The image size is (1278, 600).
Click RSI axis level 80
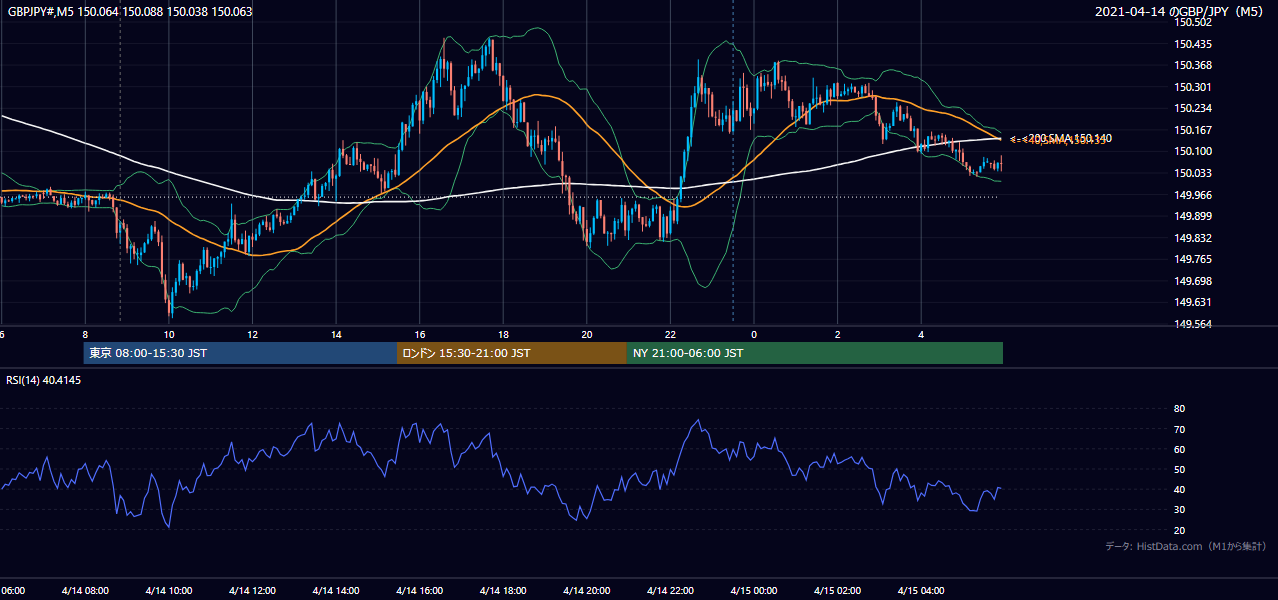1179,409
